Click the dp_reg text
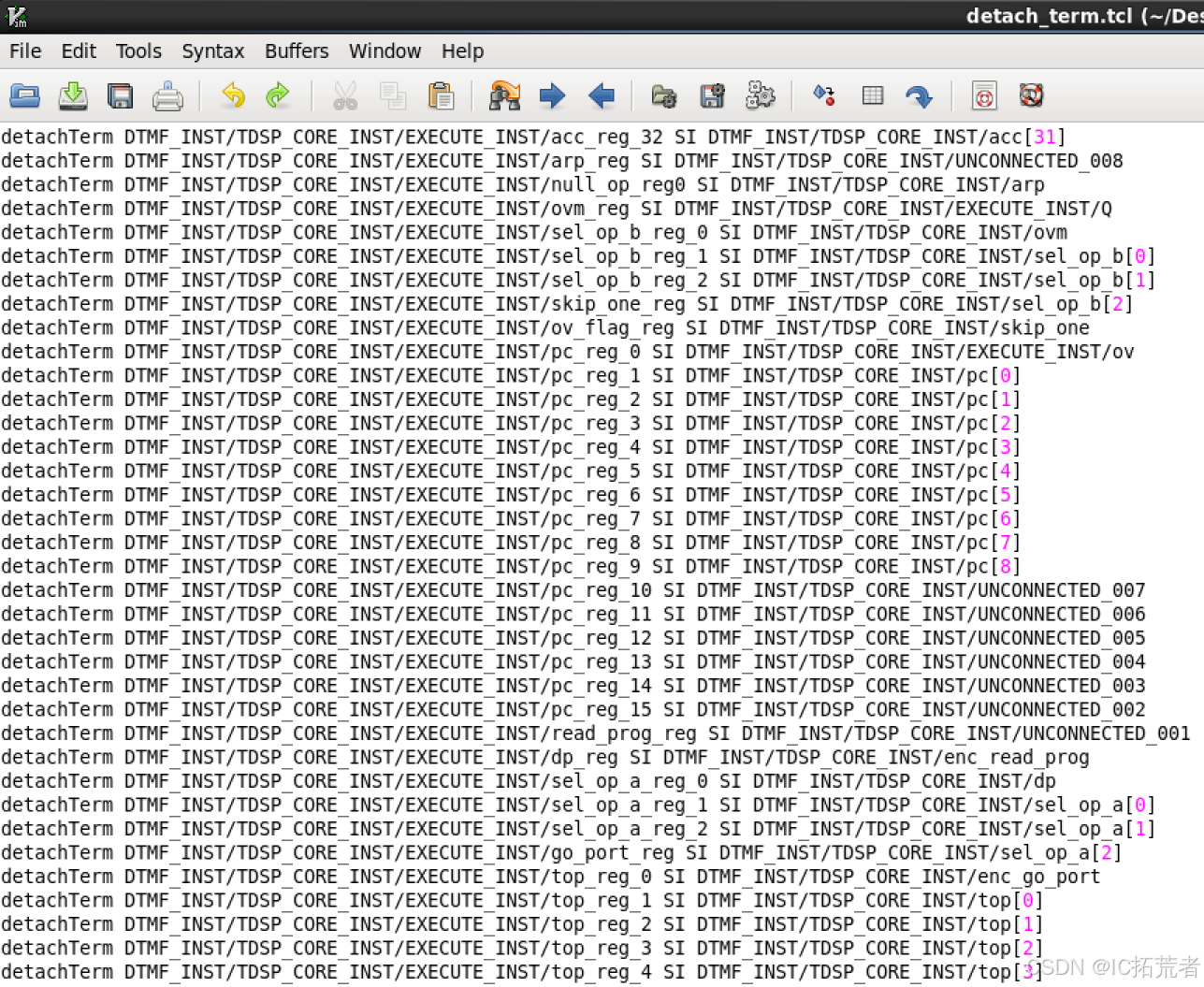This screenshot has height=987, width=1204. pos(585,758)
